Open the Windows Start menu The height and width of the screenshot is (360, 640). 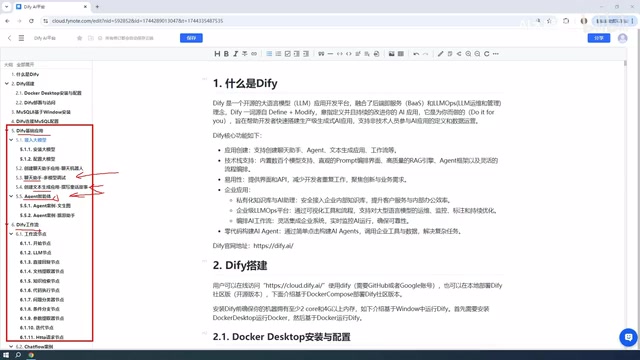click(x=6, y=355)
